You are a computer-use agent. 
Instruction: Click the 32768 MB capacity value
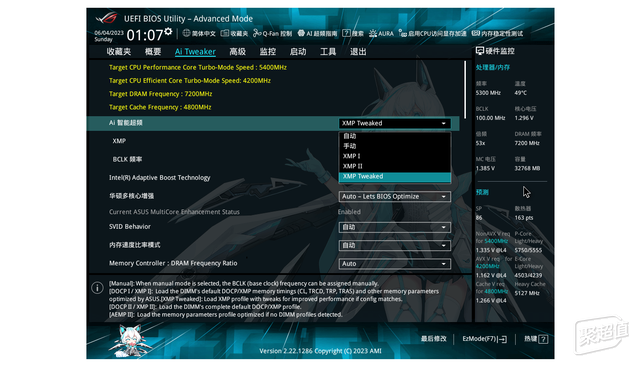click(x=527, y=168)
